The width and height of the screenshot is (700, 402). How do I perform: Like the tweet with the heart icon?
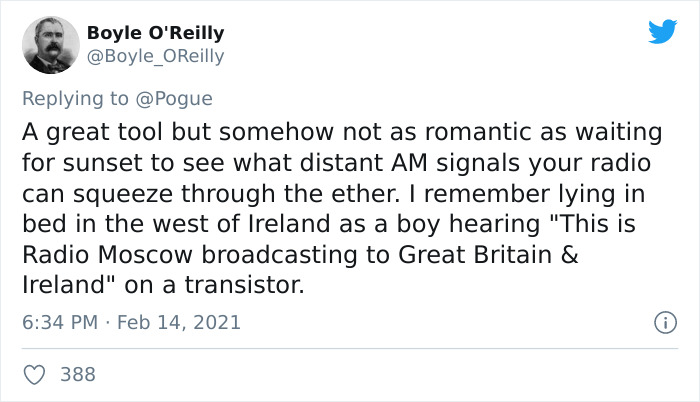[34, 374]
